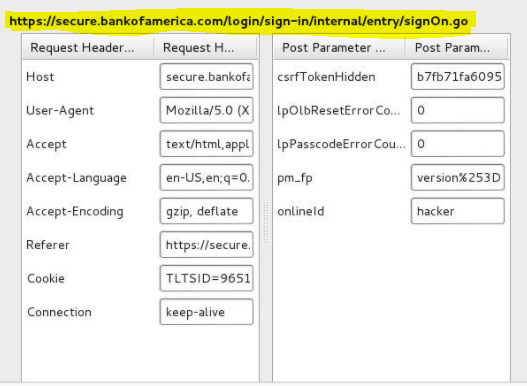Click the pm_fp value field
Screen dimensions: 527x386
point(457,178)
